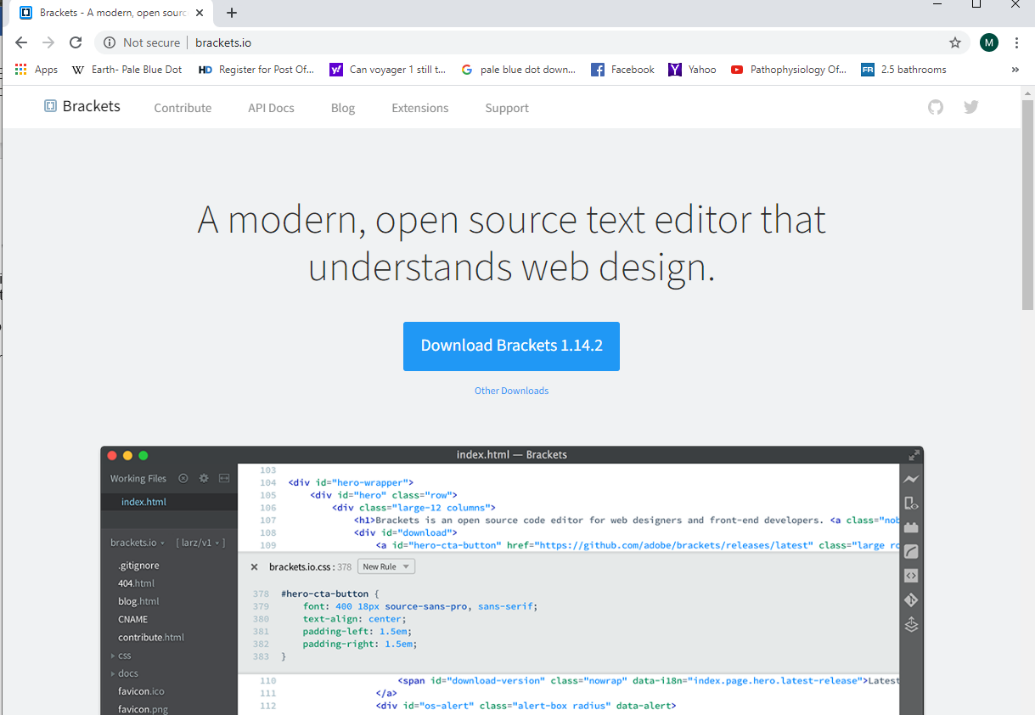Open the Blog nav item

[x=343, y=108]
